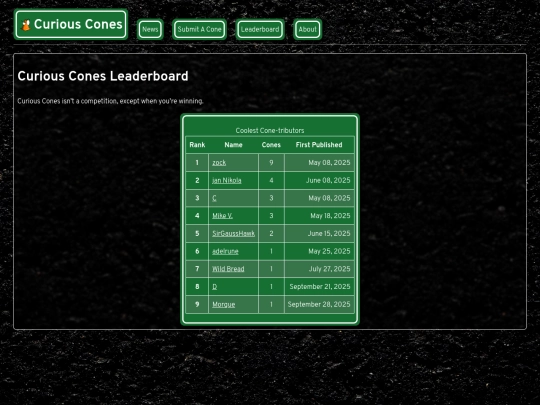Click the Curious Cones Leaderboard heading

103,76
